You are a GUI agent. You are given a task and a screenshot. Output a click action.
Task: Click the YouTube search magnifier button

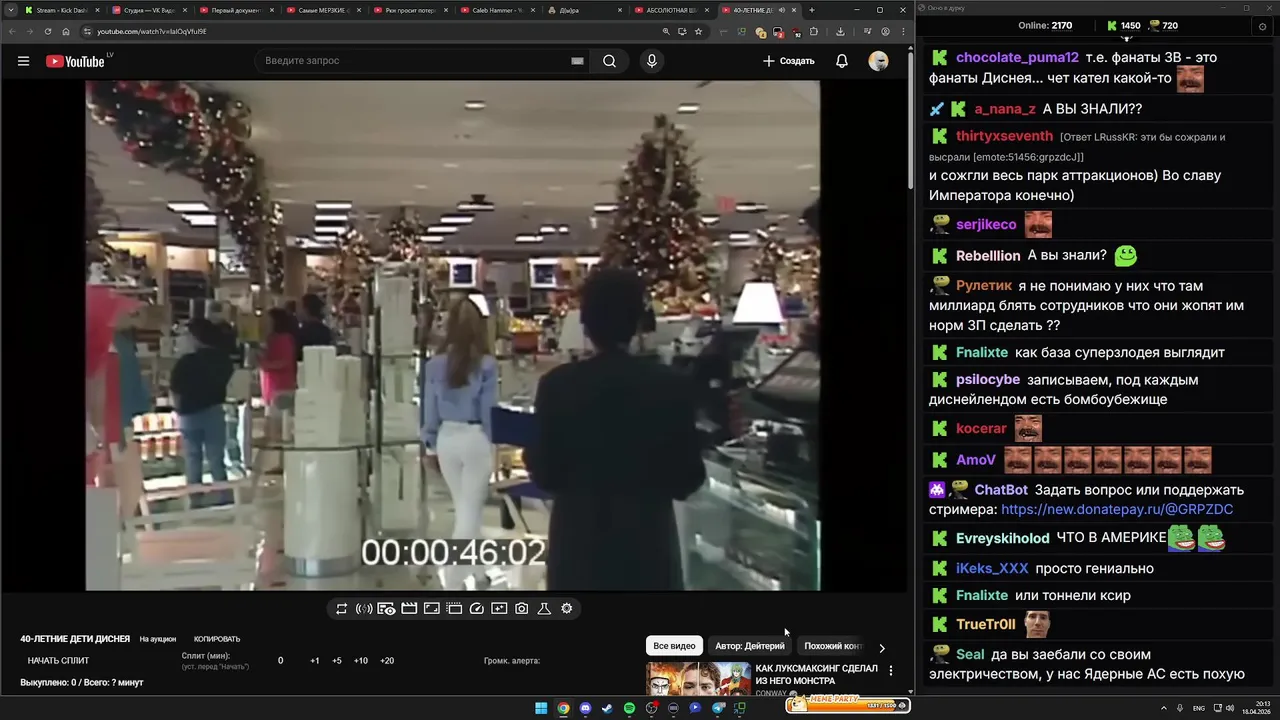(x=609, y=61)
